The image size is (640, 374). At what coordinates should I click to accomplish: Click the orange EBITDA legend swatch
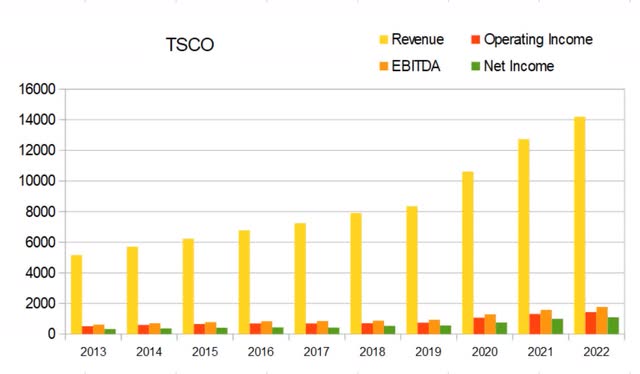[384, 66]
